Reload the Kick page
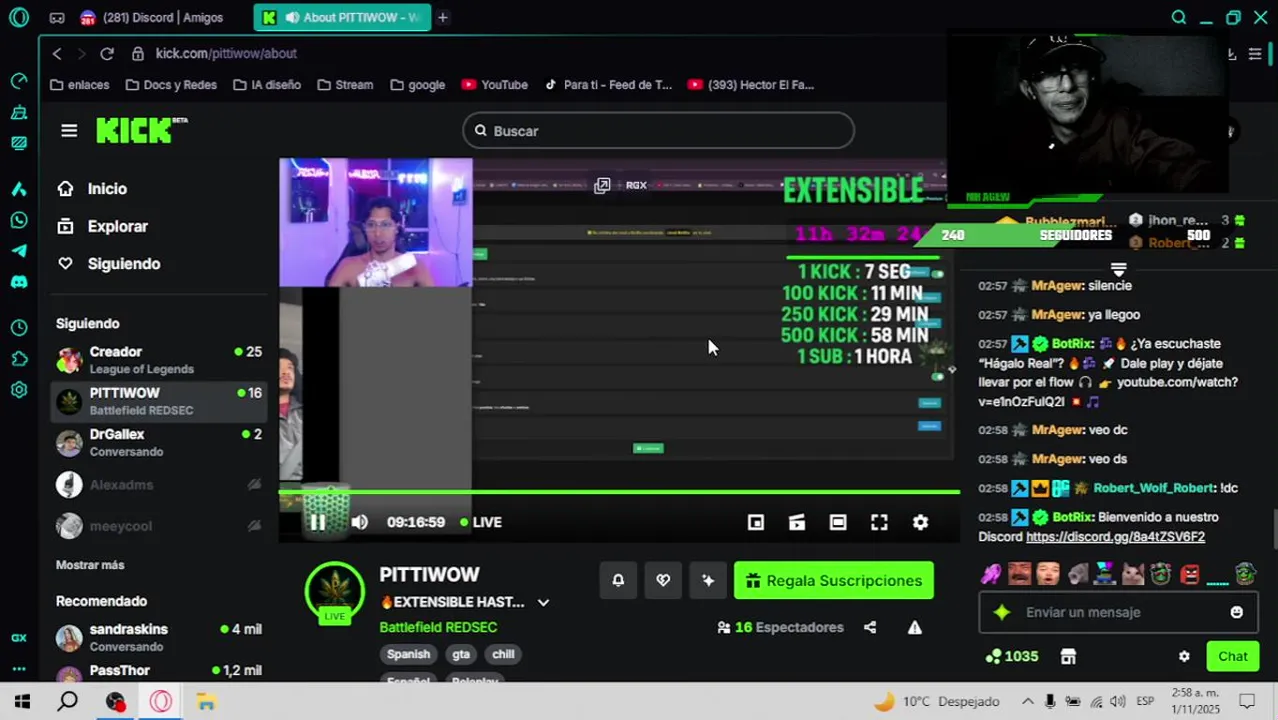Viewport: 1278px width, 720px height. [x=107, y=53]
